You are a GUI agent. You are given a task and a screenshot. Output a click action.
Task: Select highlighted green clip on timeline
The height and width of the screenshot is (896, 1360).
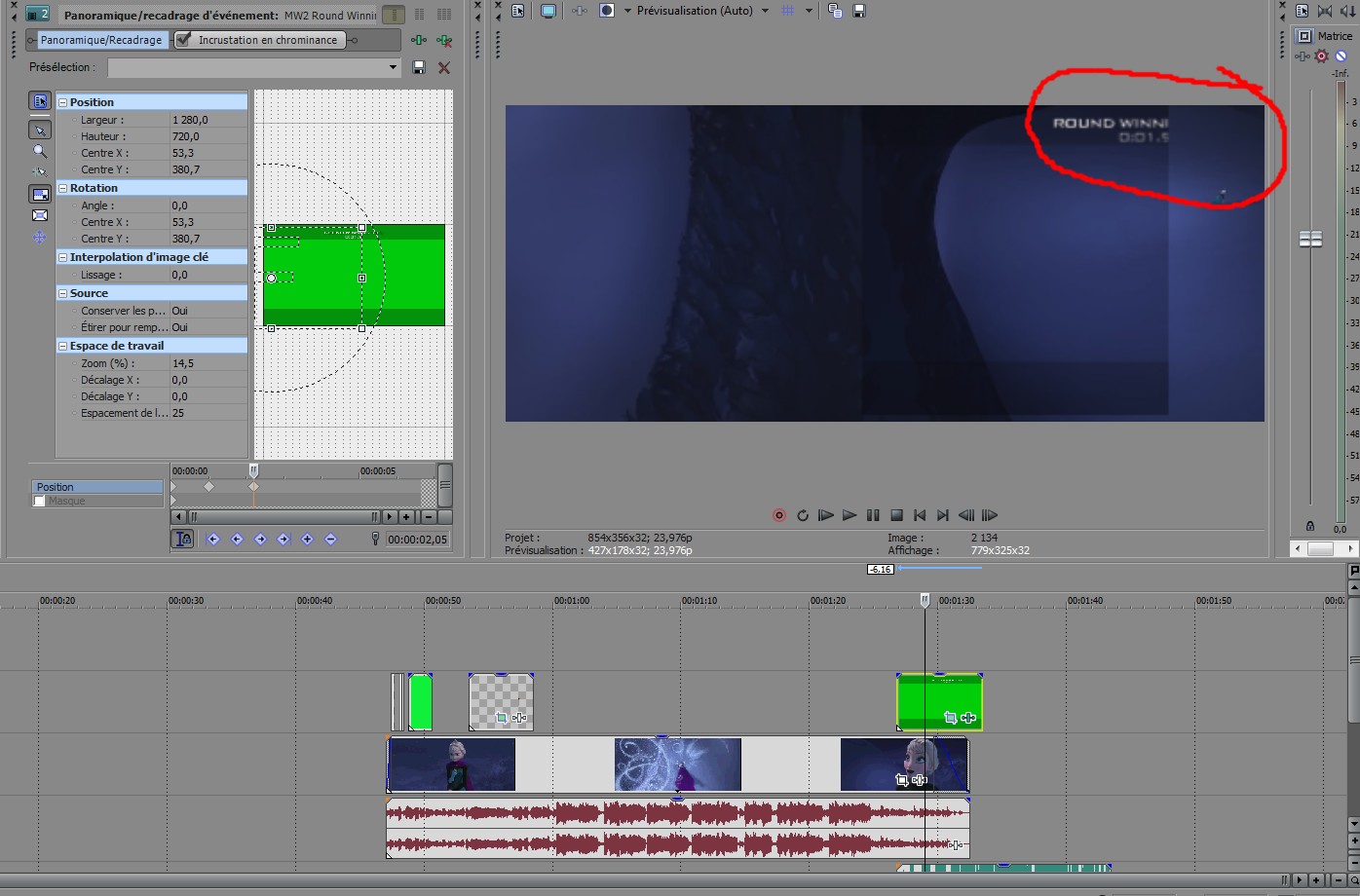point(939,701)
